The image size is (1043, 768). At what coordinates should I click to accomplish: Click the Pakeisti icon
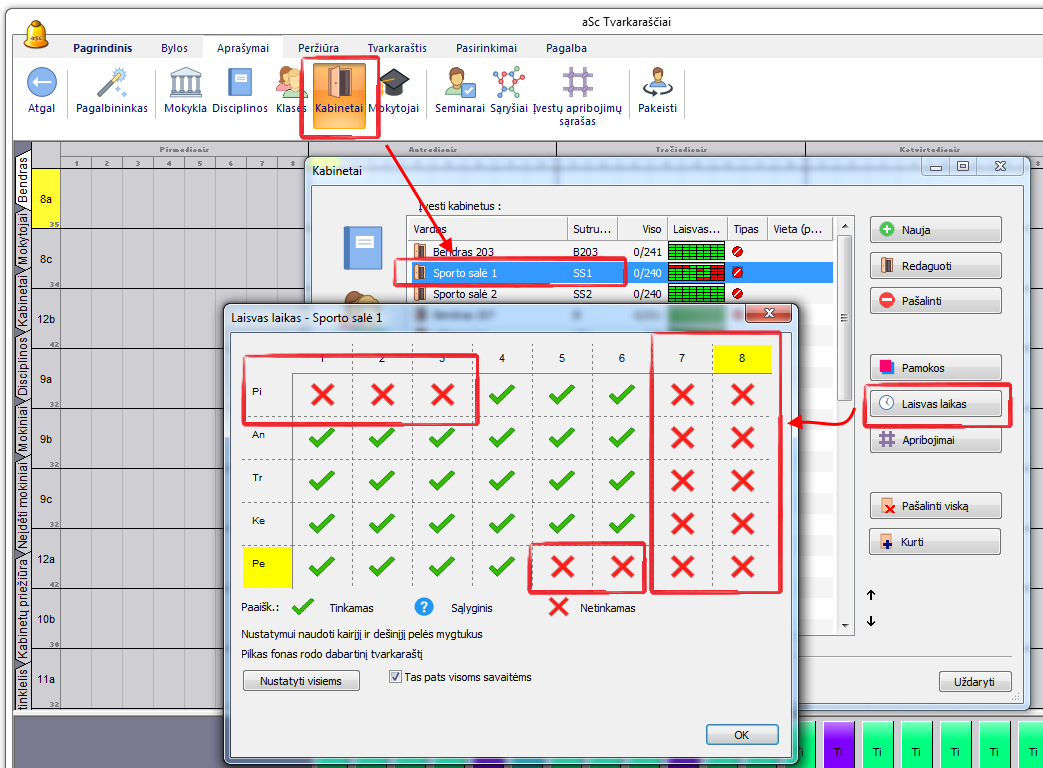click(x=657, y=84)
